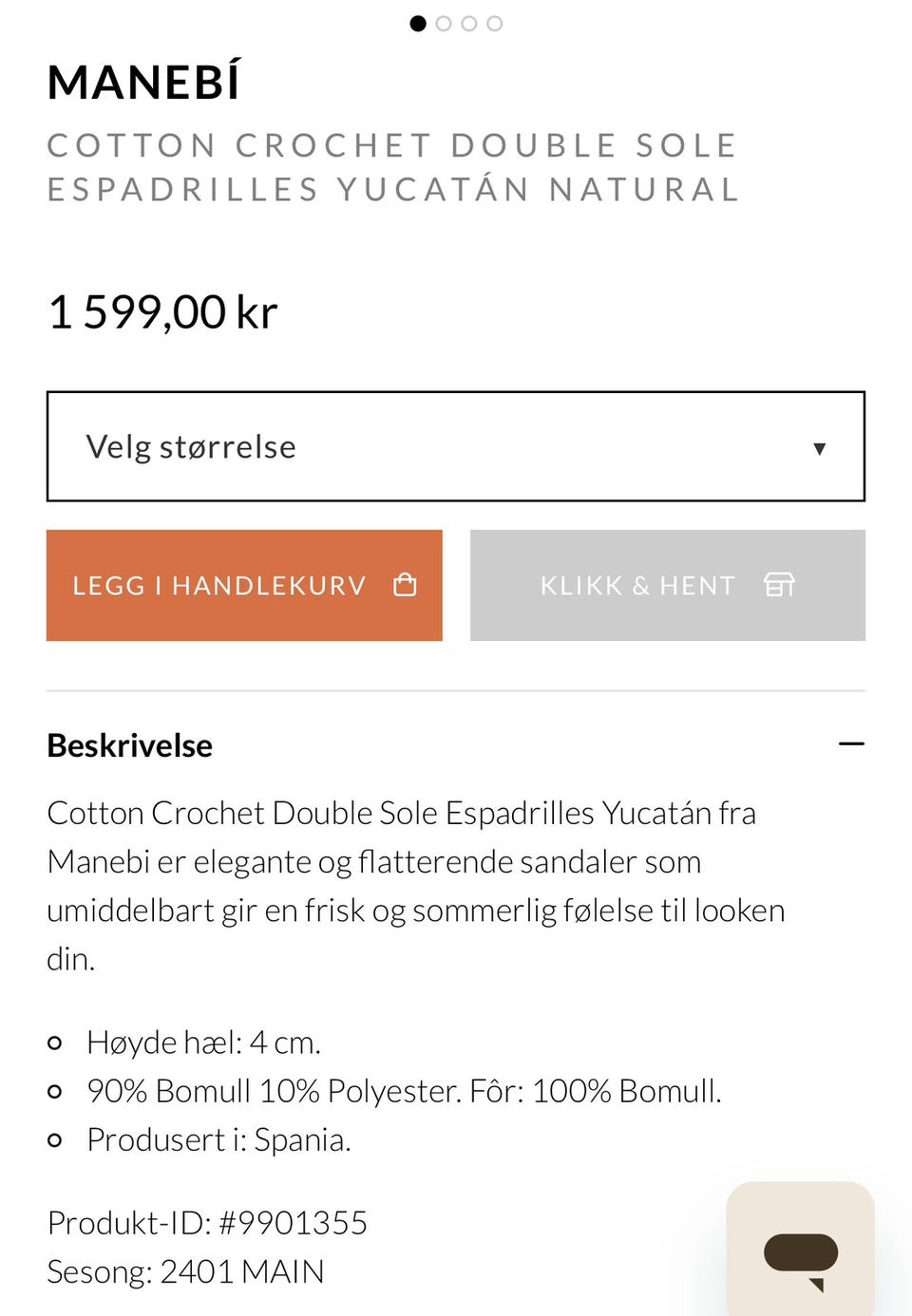Click the store pickup icon
912x1316 pixels.
click(779, 584)
